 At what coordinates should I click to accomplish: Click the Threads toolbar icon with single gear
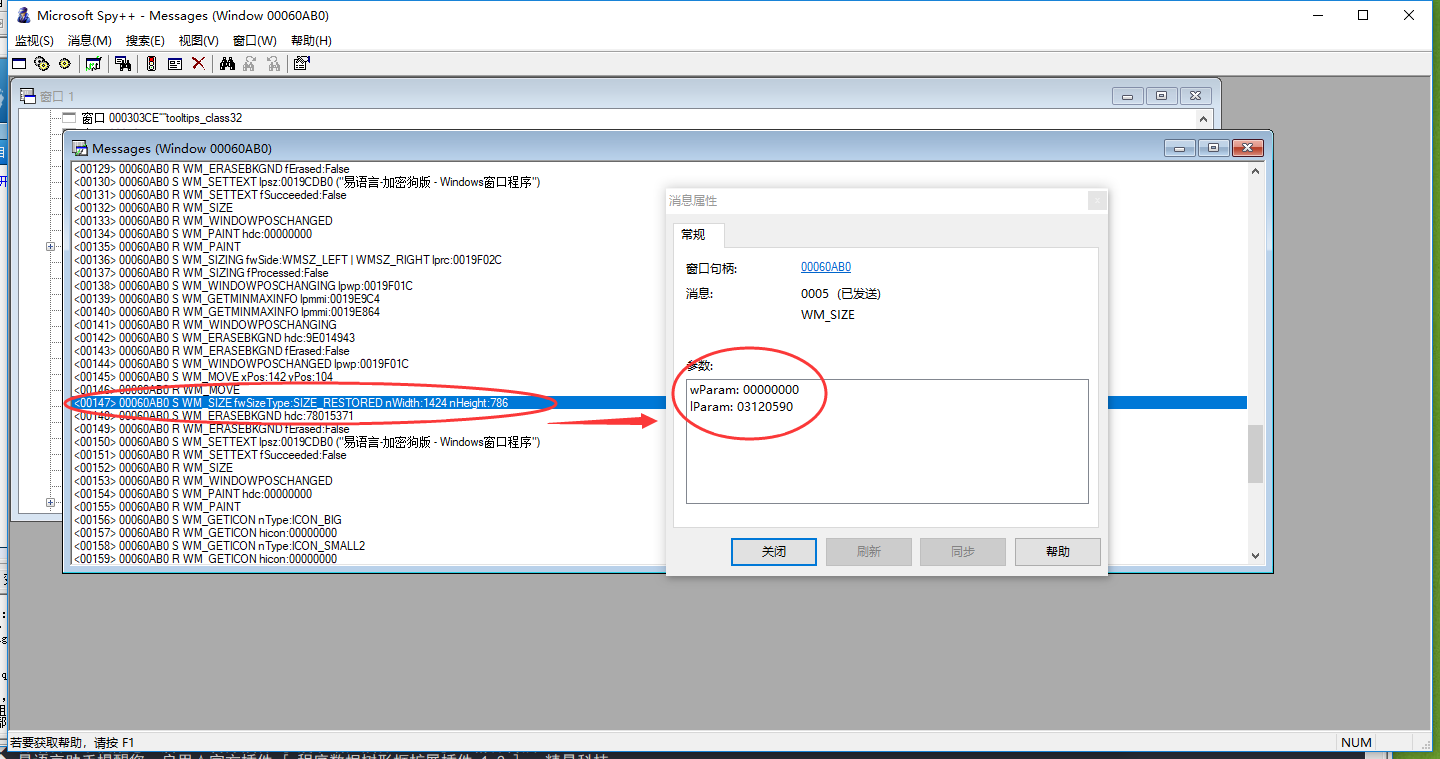(x=65, y=64)
